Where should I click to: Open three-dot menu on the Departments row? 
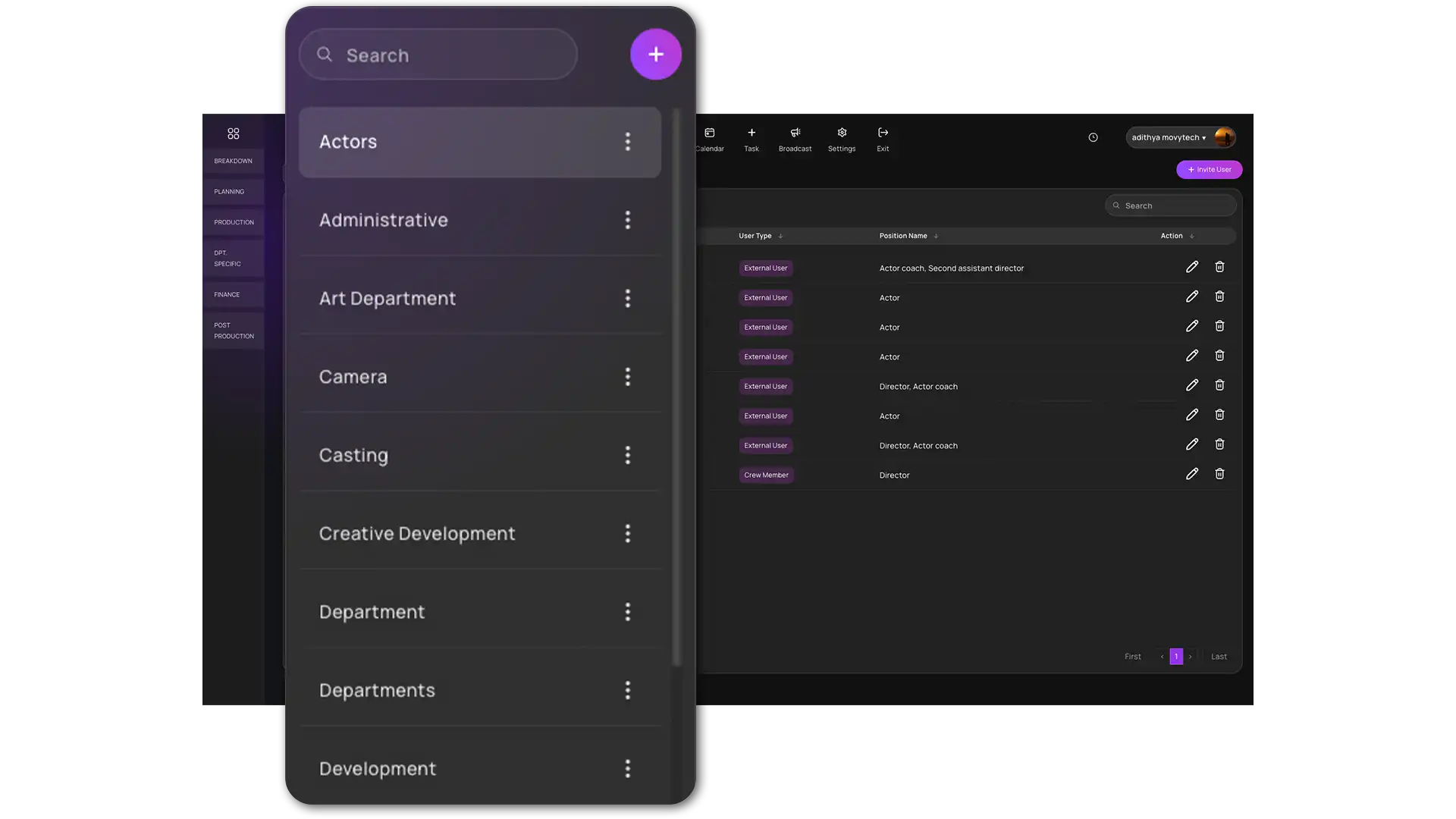[x=628, y=690]
